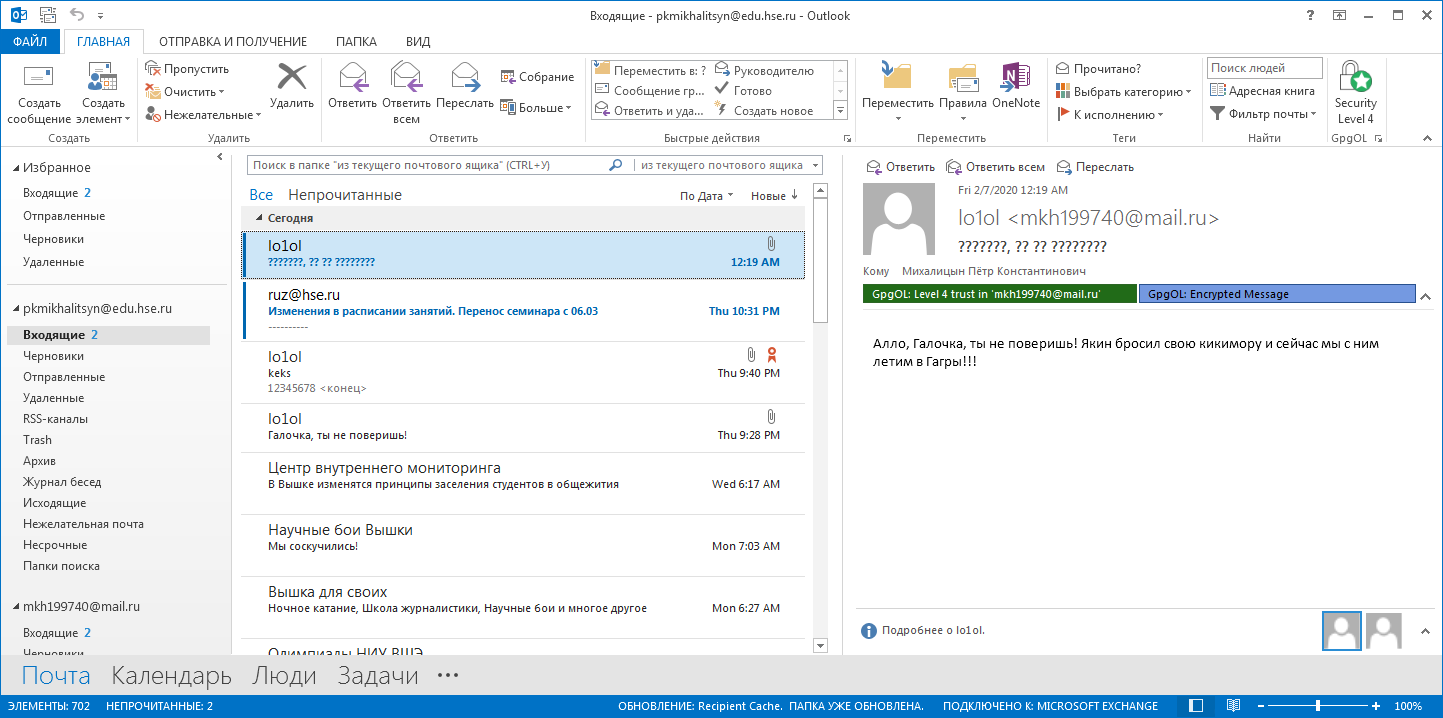Click the Собрание meeting reply button
Viewport: 1443px width, 718px height.
[537, 77]
